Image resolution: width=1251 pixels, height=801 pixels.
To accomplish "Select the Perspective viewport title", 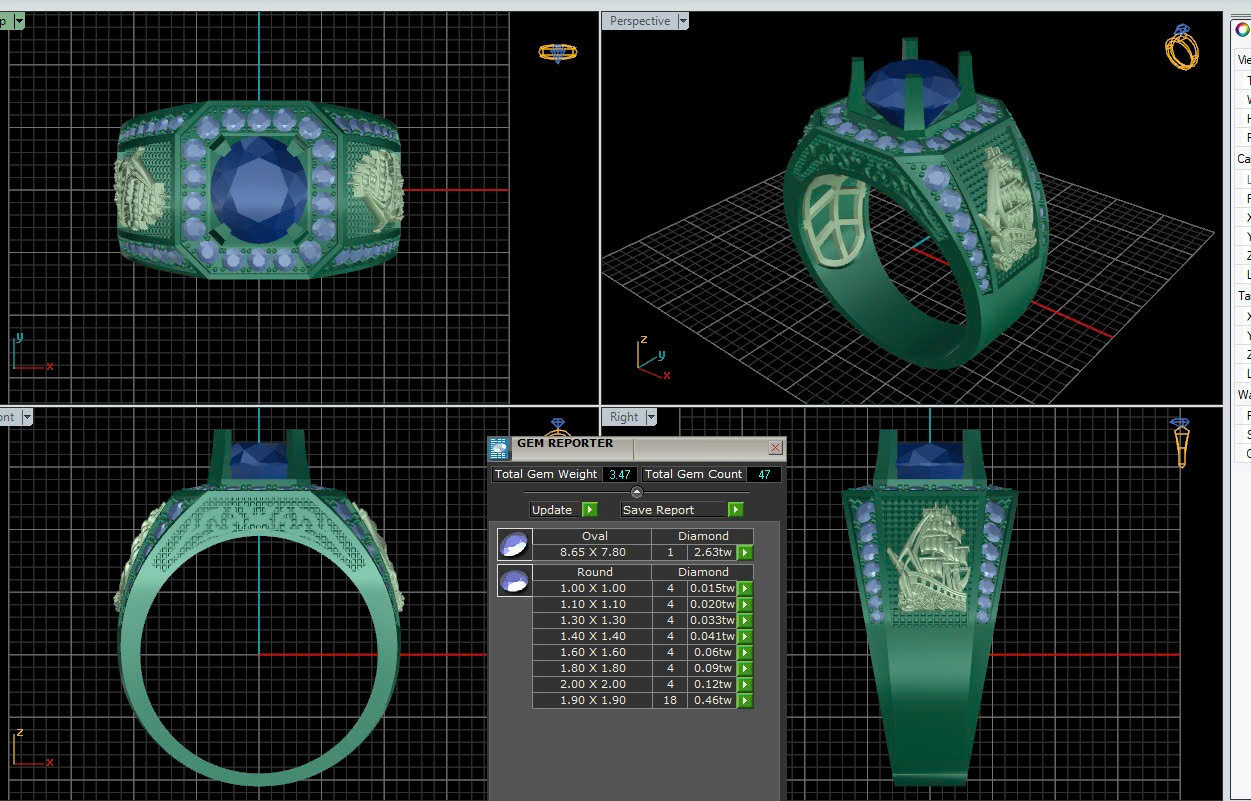I will 639,21.
